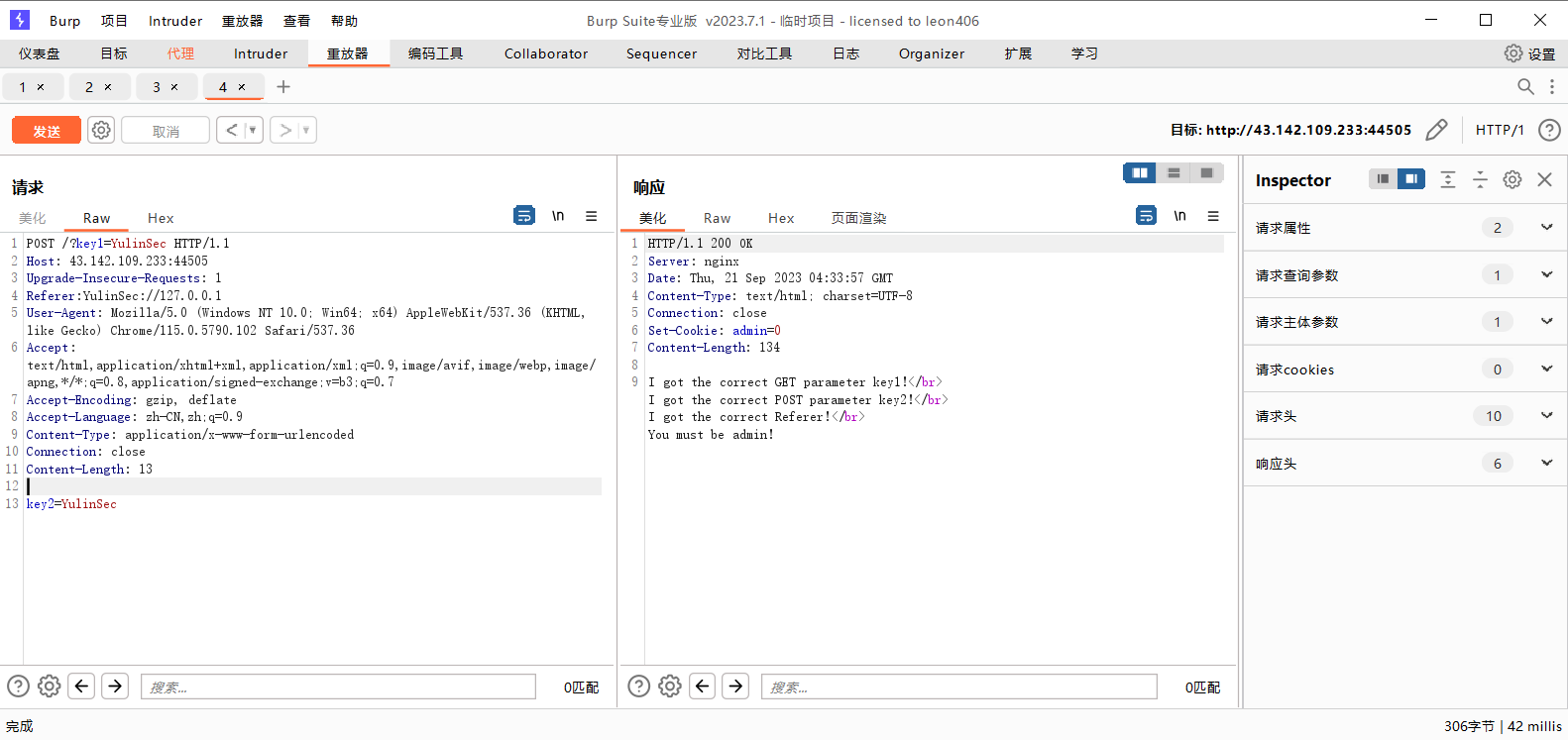
Task: Switch request view to Hex tab
Action: point(161,218)
